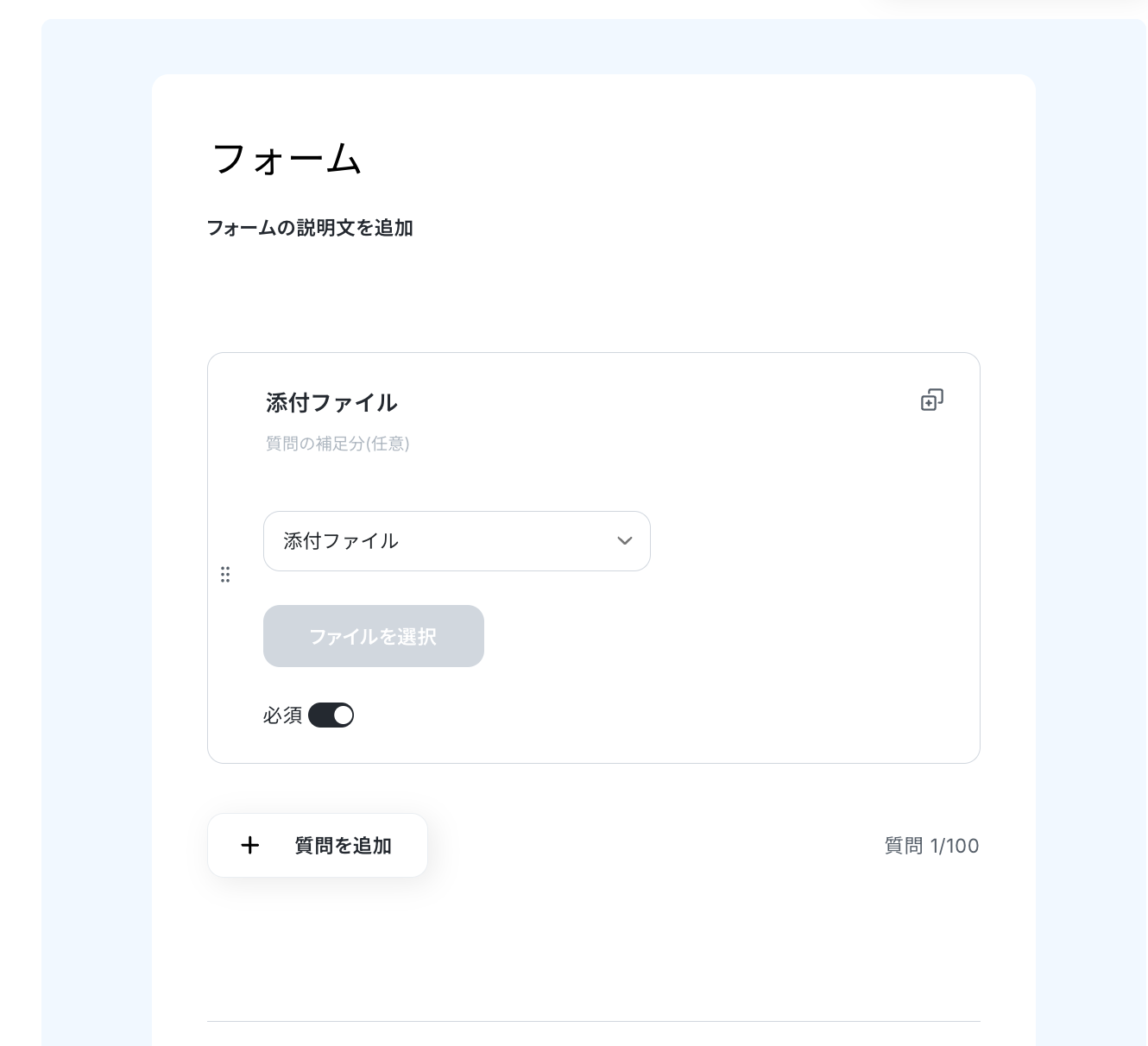Add a new question with 質問を追加
The width and height of the screenshot is (1148, 1046).
pyautogui.click(x=318, y=846)
